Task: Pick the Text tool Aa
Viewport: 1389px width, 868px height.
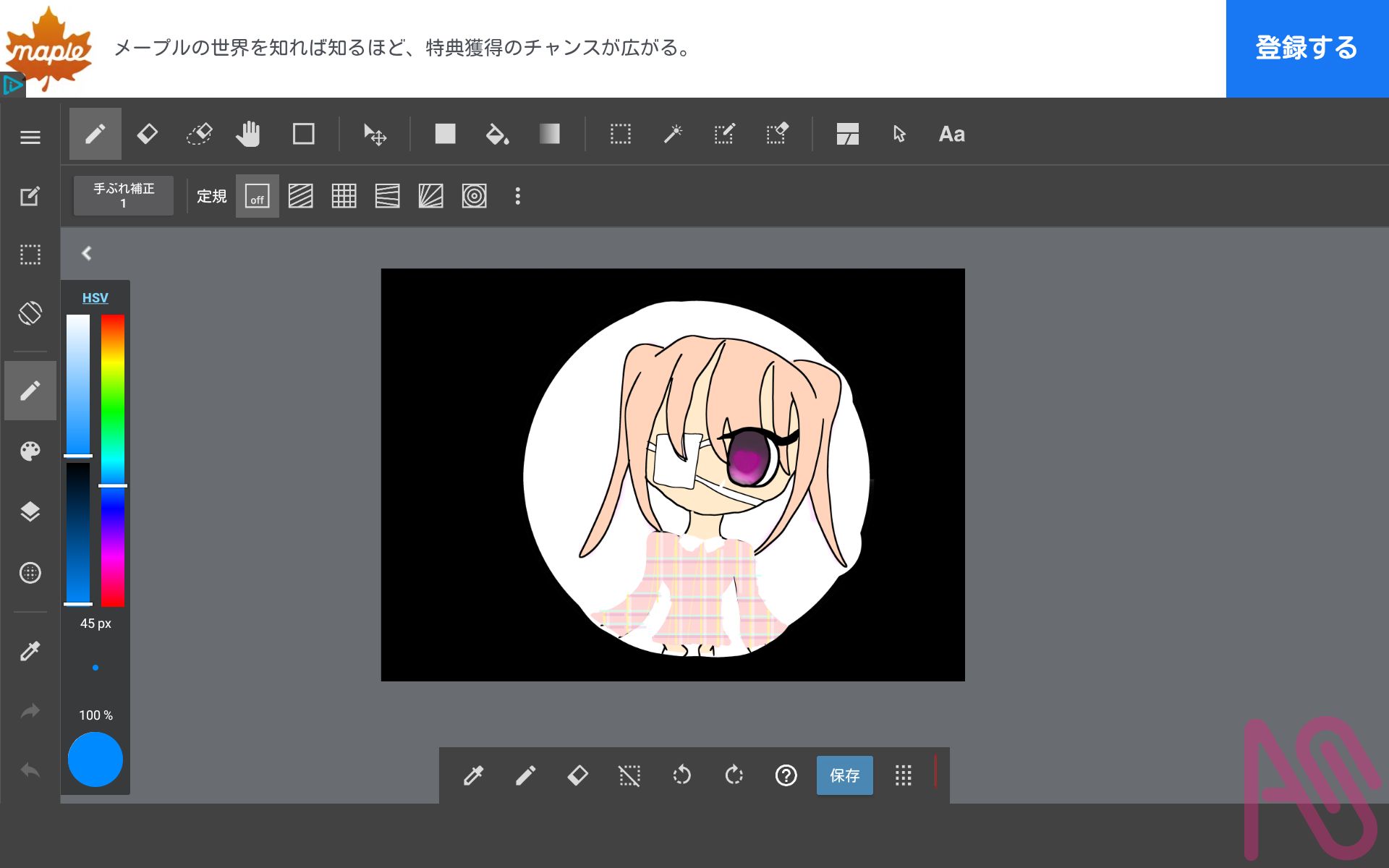Action: coord(951,135)
